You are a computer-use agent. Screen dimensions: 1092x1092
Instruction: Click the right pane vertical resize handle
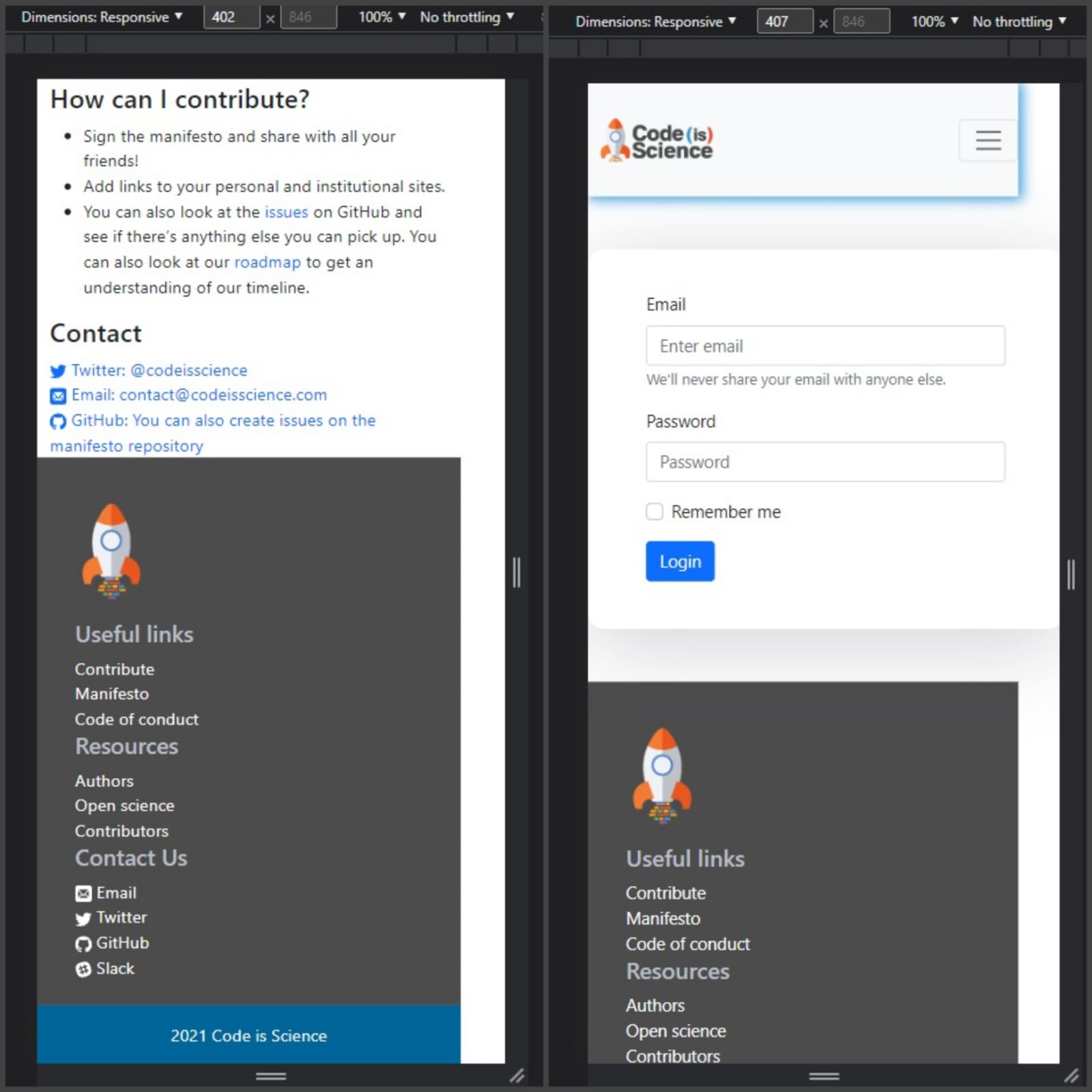click(x=1071, y=575)
